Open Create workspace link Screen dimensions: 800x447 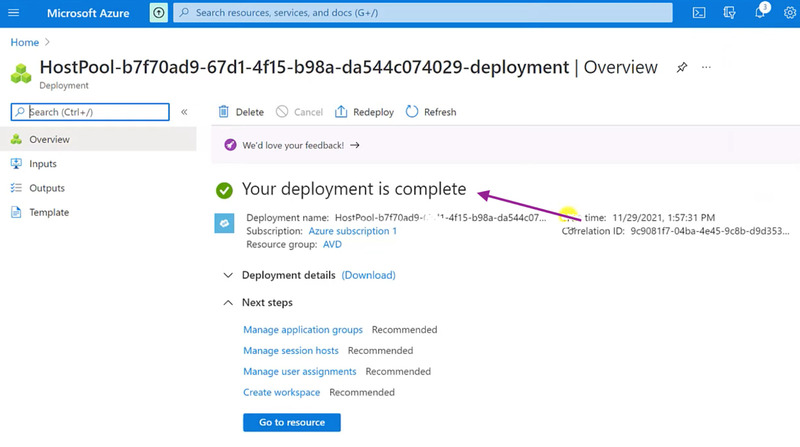pyautogui.click(x=282, y=392)
